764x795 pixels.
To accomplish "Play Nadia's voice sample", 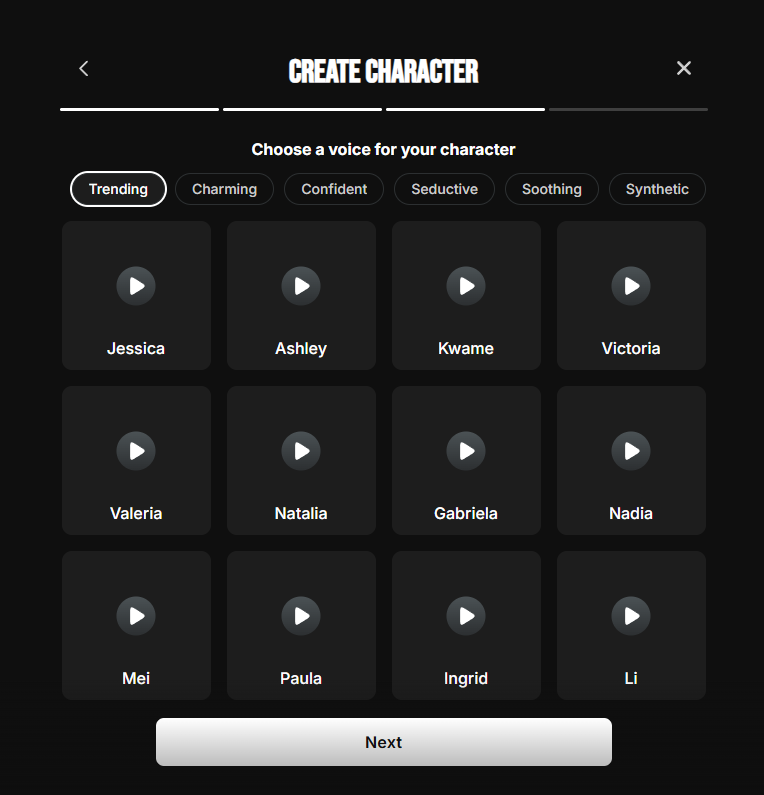I will click(631, 451).
